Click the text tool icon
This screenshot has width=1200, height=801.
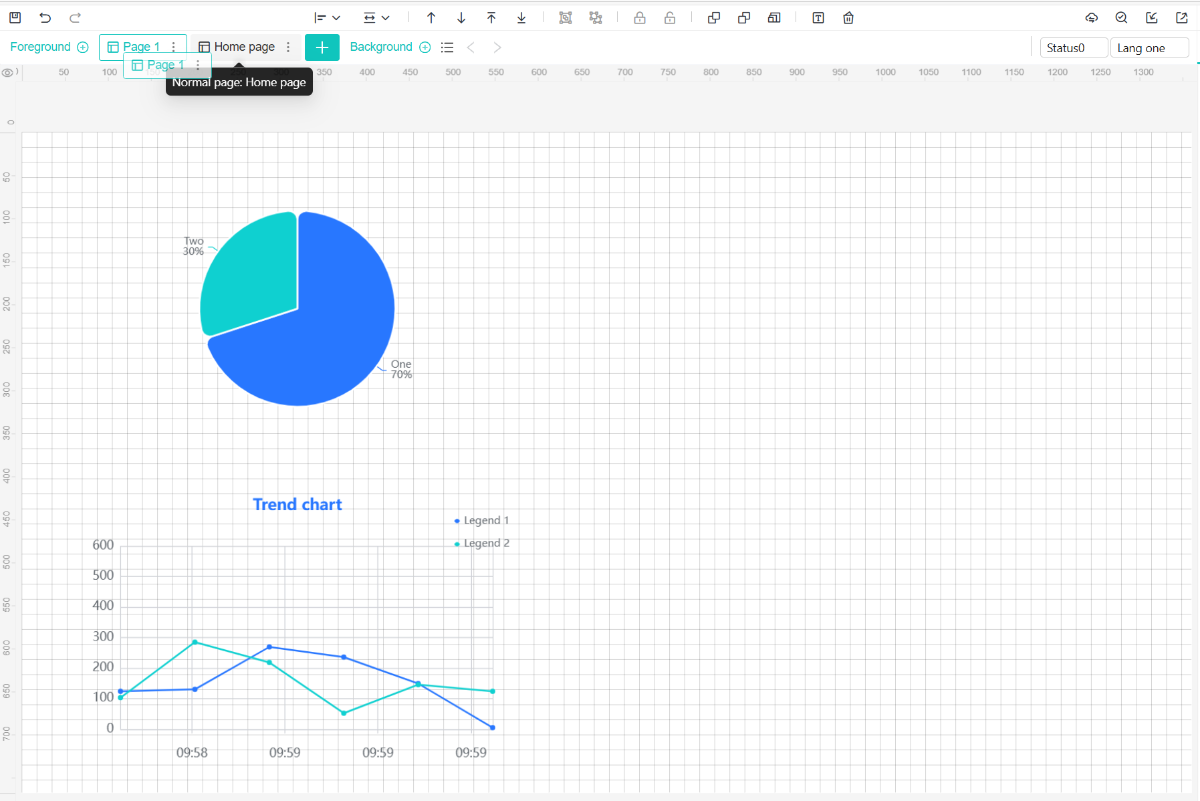coord(818,17)
